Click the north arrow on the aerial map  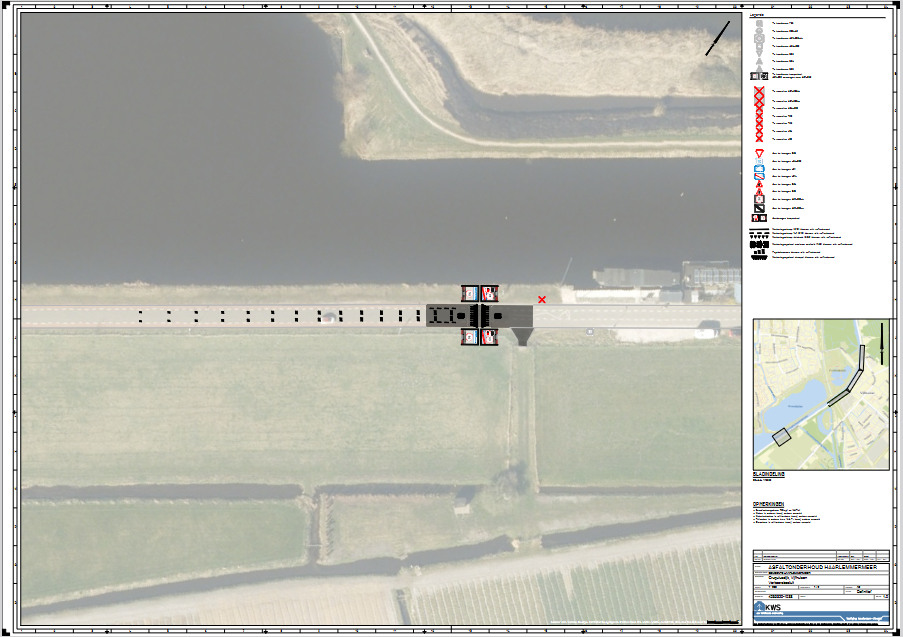[718, 39]
